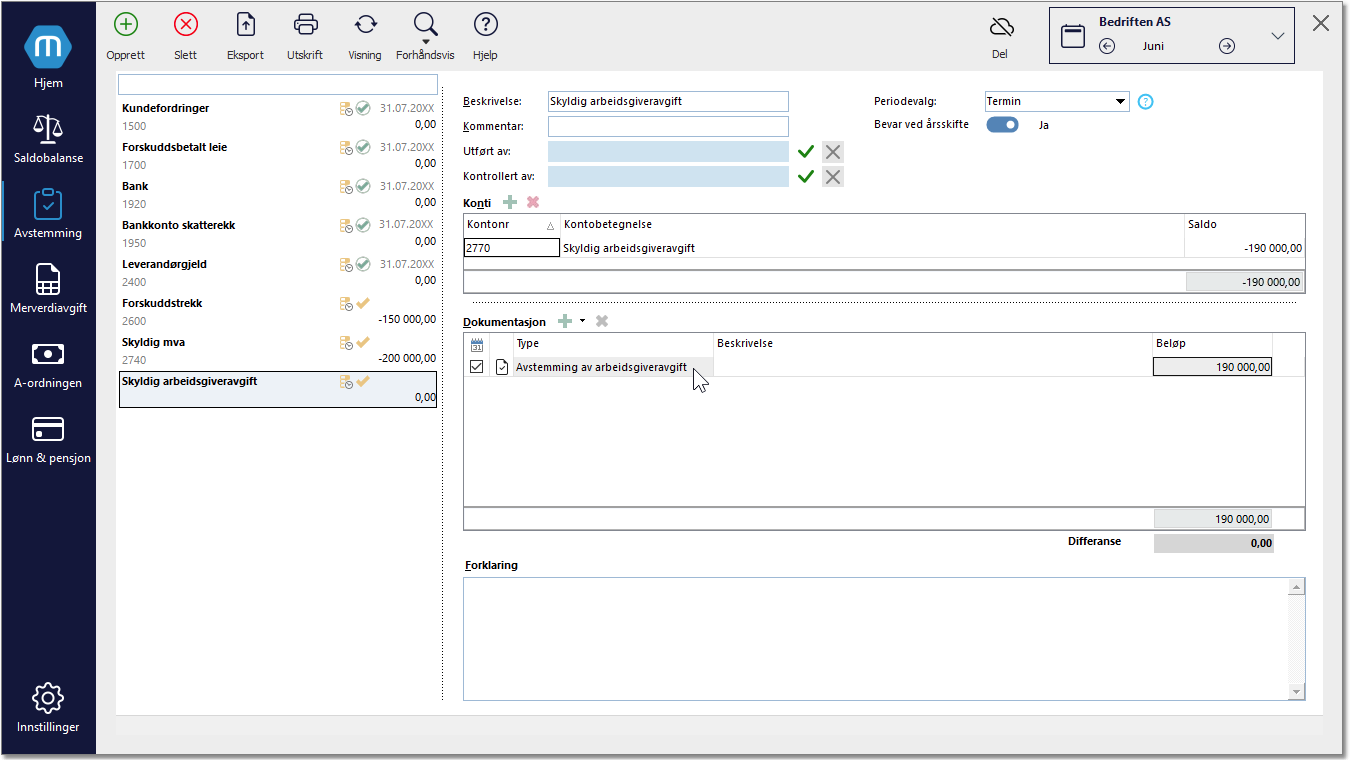Viewport: 1350px width, 762px height.
Task: Click the Del cloud icon
Action: pos(1001,27)
